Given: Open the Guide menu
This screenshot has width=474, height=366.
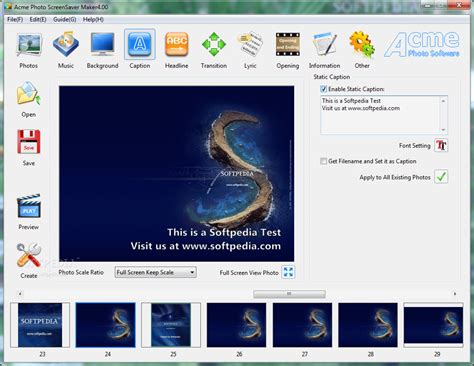Looking at the screenshot, I should [65, 19].
